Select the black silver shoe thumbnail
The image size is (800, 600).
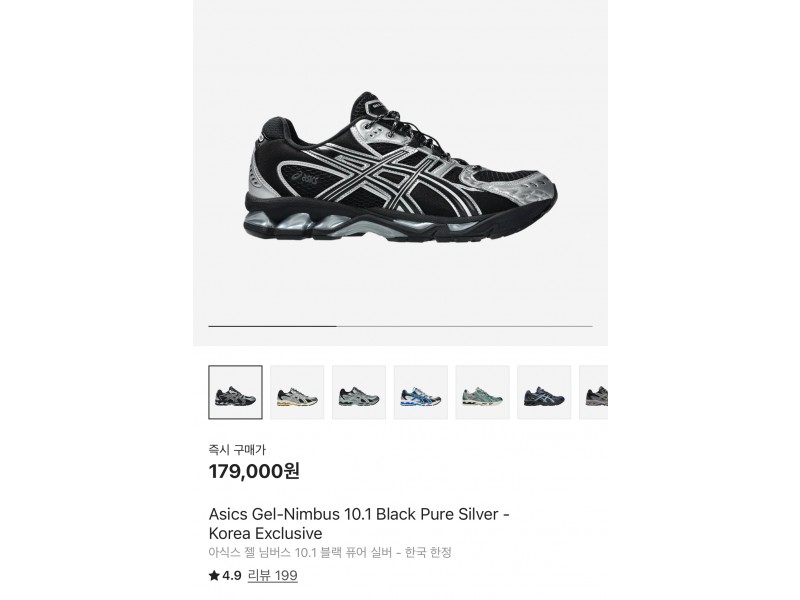[x=235, y=392]
